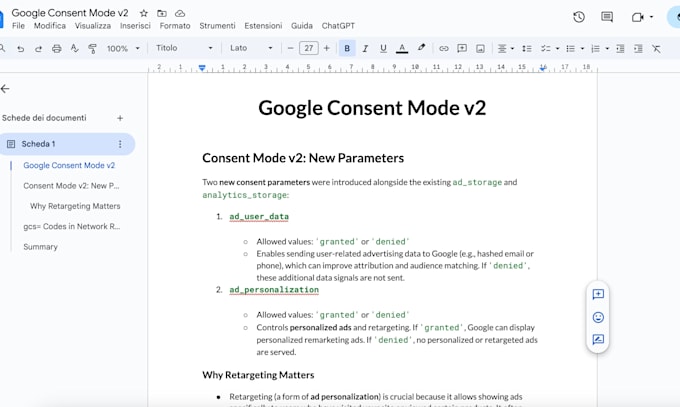Jump to Summary outline item
Viewport: 680px width, 407px height.
(40, 247)
